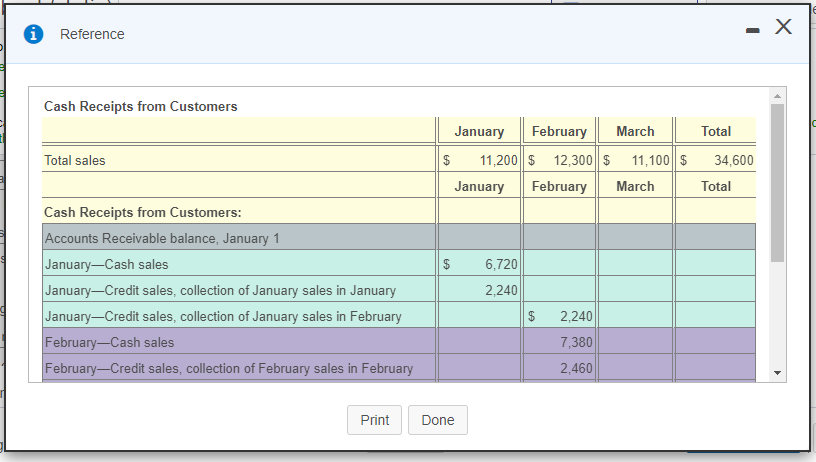Click the second Total column header
816x462 pixels.
click(716, 186)
